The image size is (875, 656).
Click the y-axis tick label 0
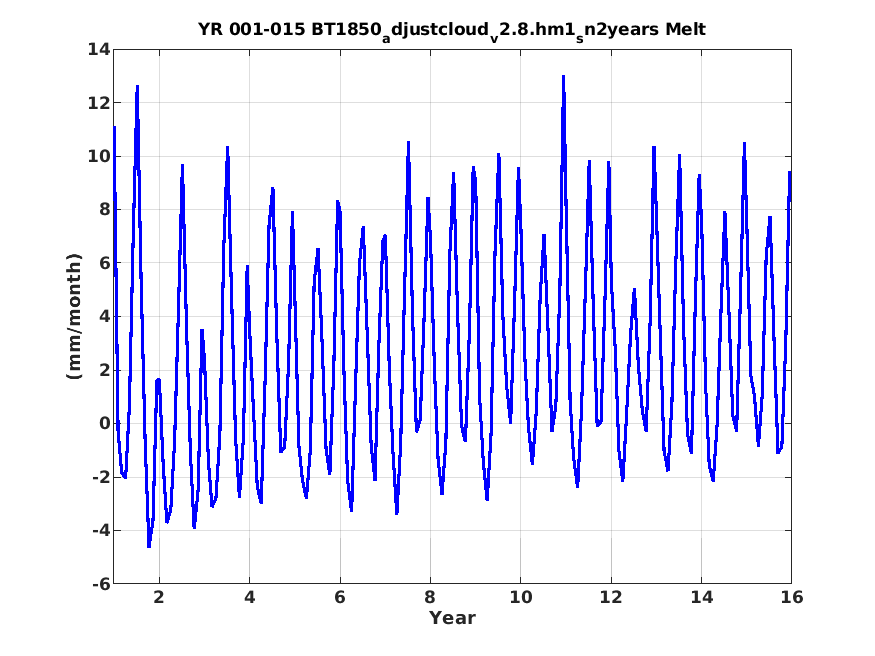pos(104,423)
